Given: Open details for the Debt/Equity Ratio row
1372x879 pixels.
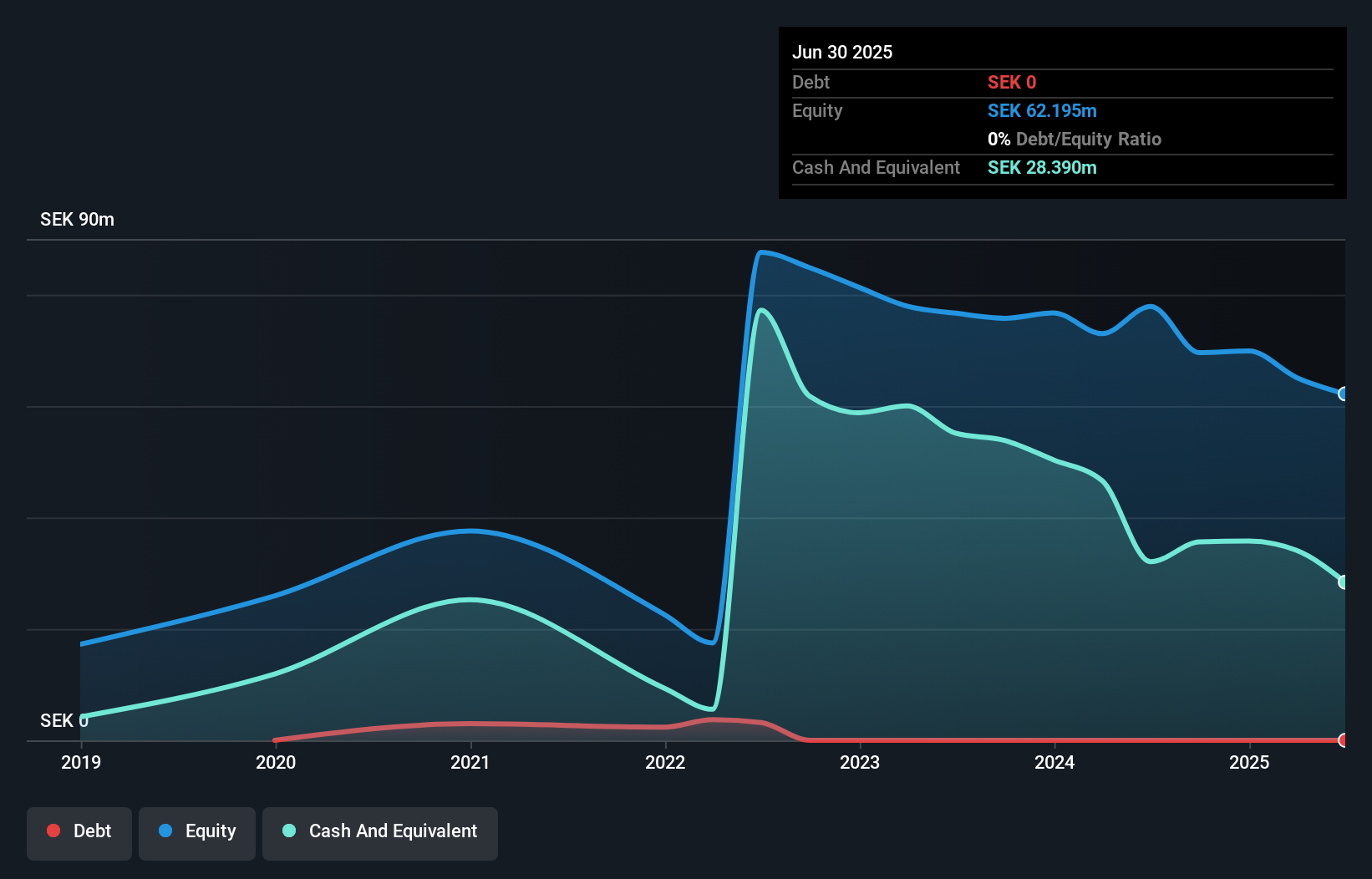Looking at the screenshot, I should coord(1075,139).
